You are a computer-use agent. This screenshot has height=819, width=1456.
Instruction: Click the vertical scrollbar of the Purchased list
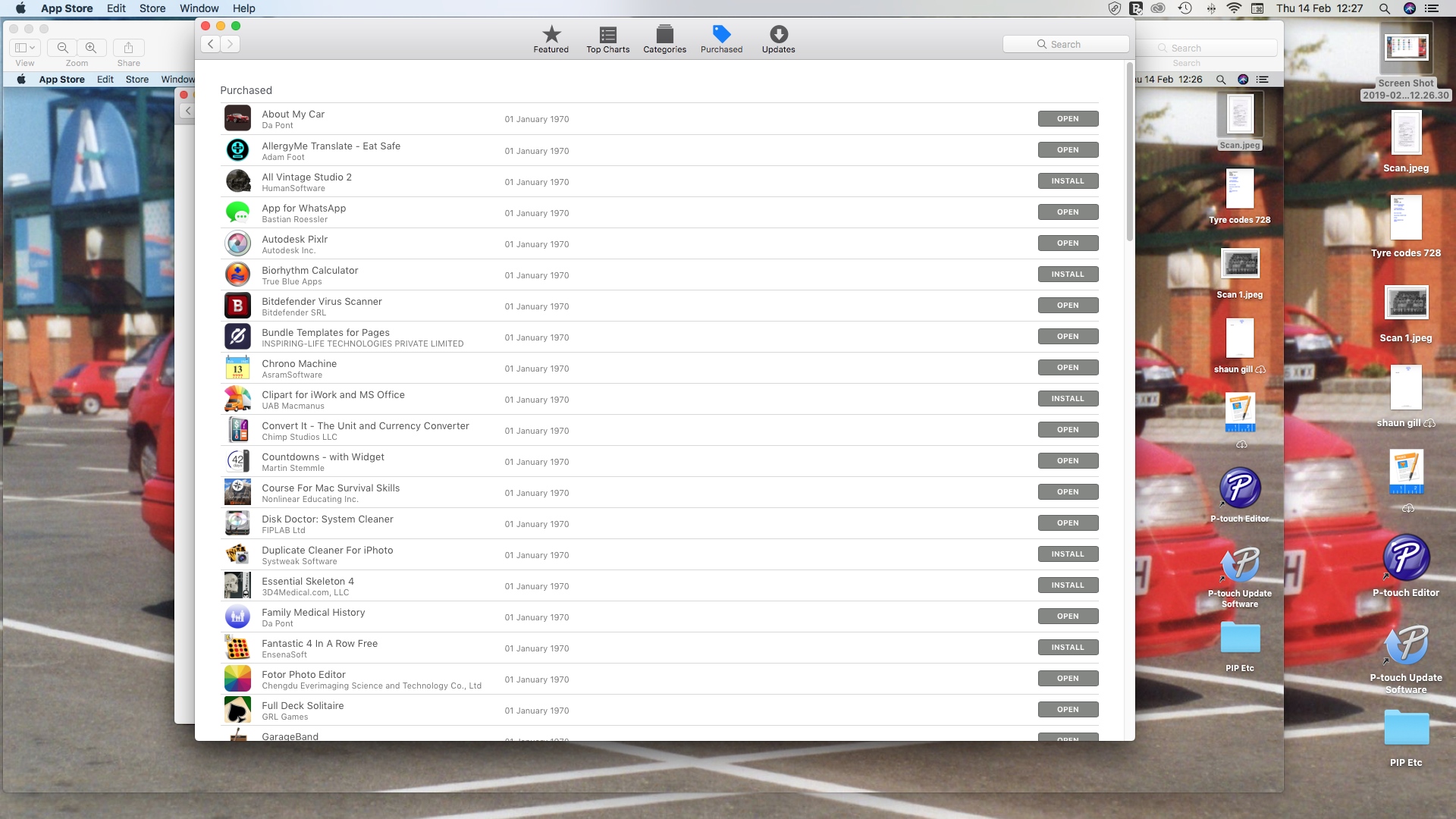(x=1129, y=152)
